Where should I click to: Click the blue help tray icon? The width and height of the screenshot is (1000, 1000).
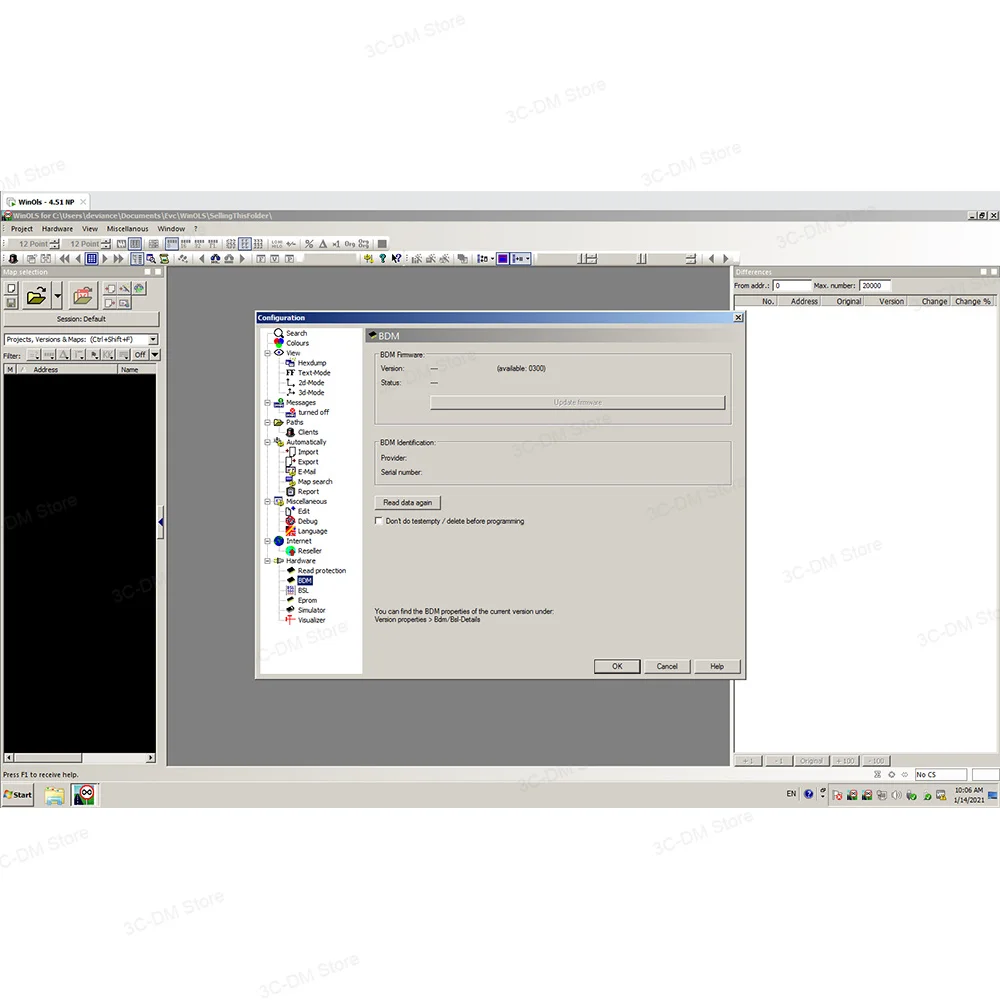click(809, 794)
